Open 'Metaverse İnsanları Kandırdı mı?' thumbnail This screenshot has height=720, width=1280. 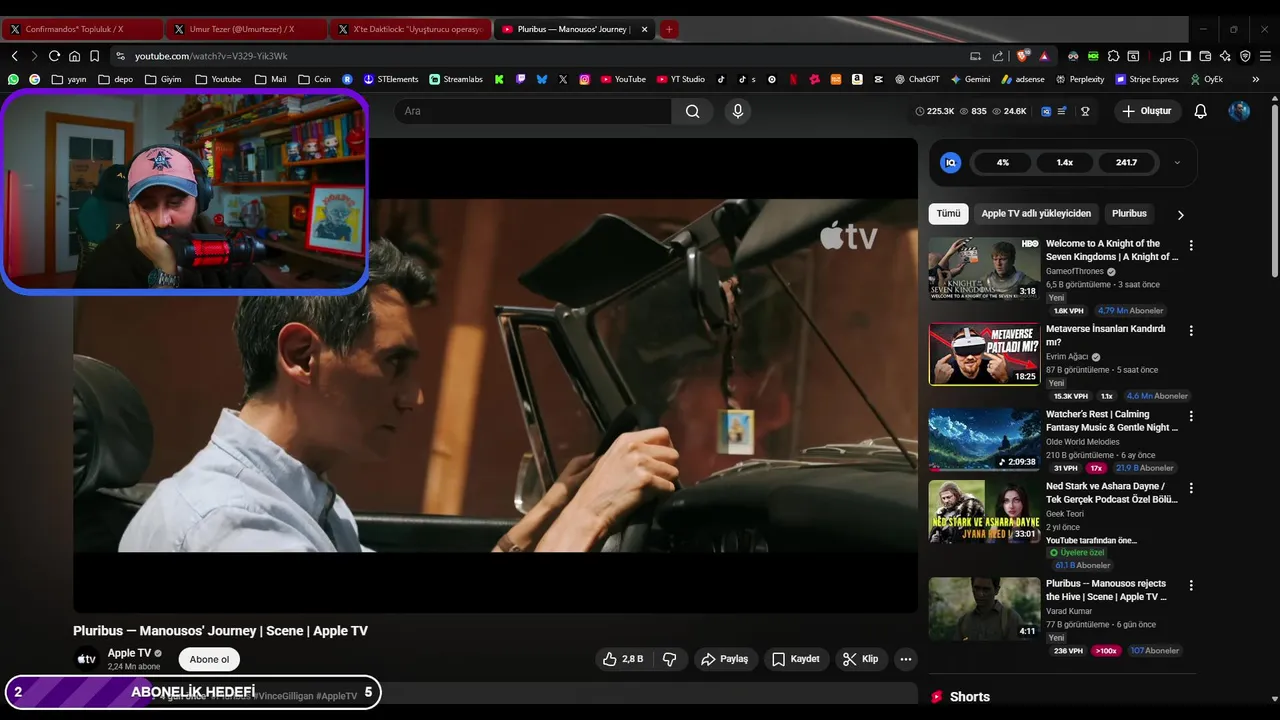tap(984, 354)
